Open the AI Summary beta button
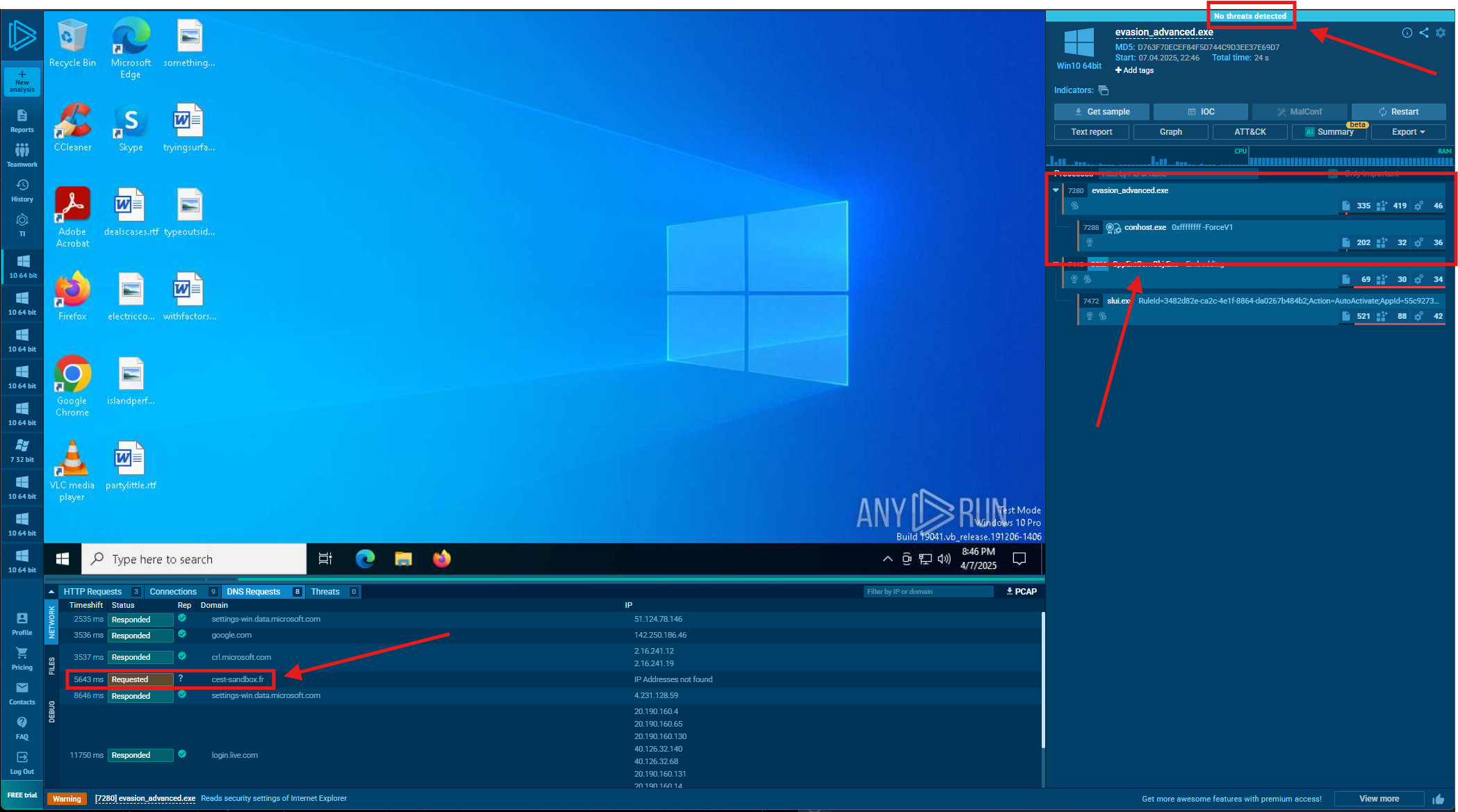Image resolution: width=1458 pixels, height=812 pixels. pyautogui.click(x=1329, y=132)
